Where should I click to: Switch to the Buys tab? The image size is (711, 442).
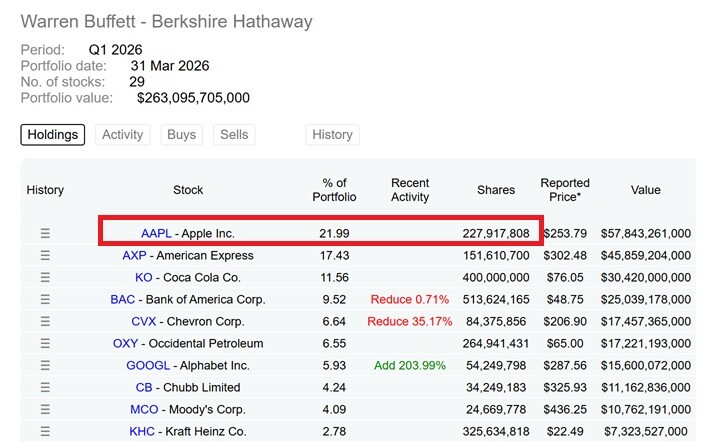pos(181,135)
